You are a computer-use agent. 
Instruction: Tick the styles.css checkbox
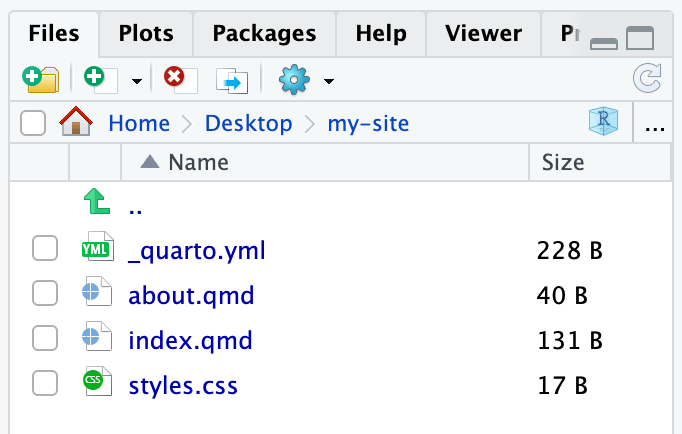pyautogui.click(x=45, y=384)
